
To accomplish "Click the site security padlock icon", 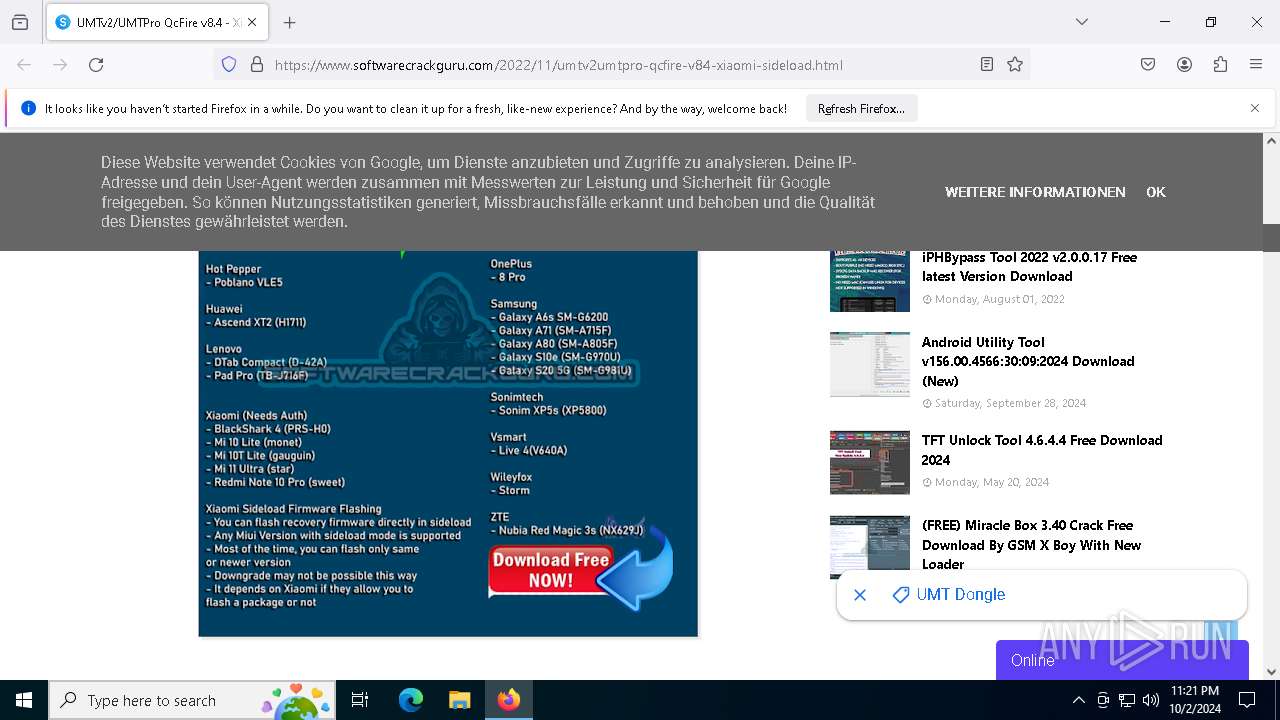I will (x=257, y=65).
